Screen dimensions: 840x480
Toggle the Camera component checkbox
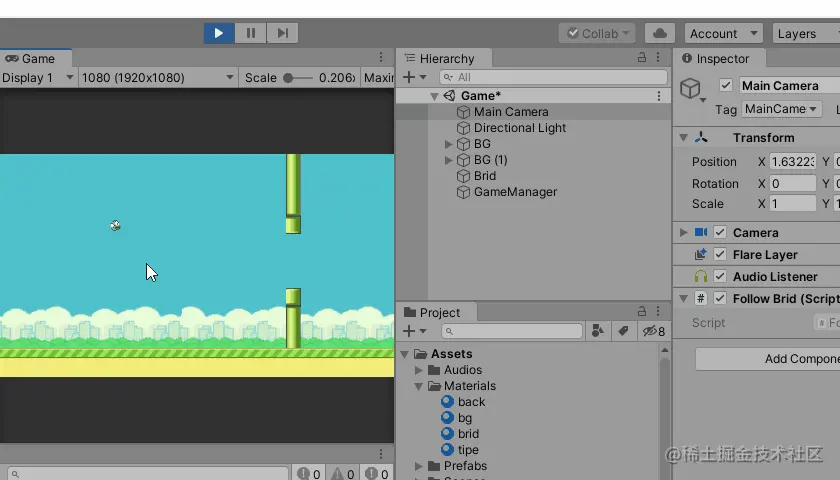tap(720, 232)
